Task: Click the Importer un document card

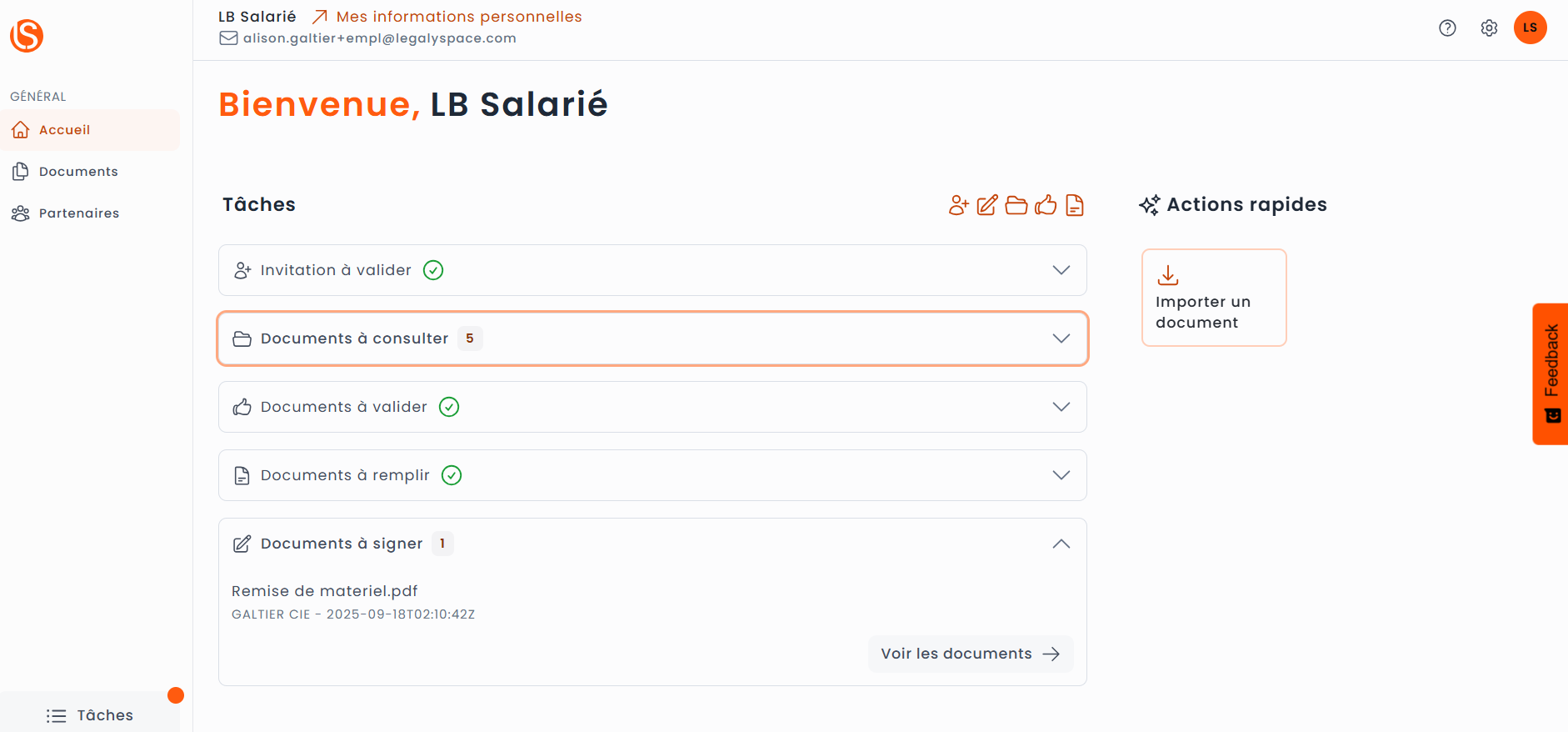Action: pos(1213,298)
